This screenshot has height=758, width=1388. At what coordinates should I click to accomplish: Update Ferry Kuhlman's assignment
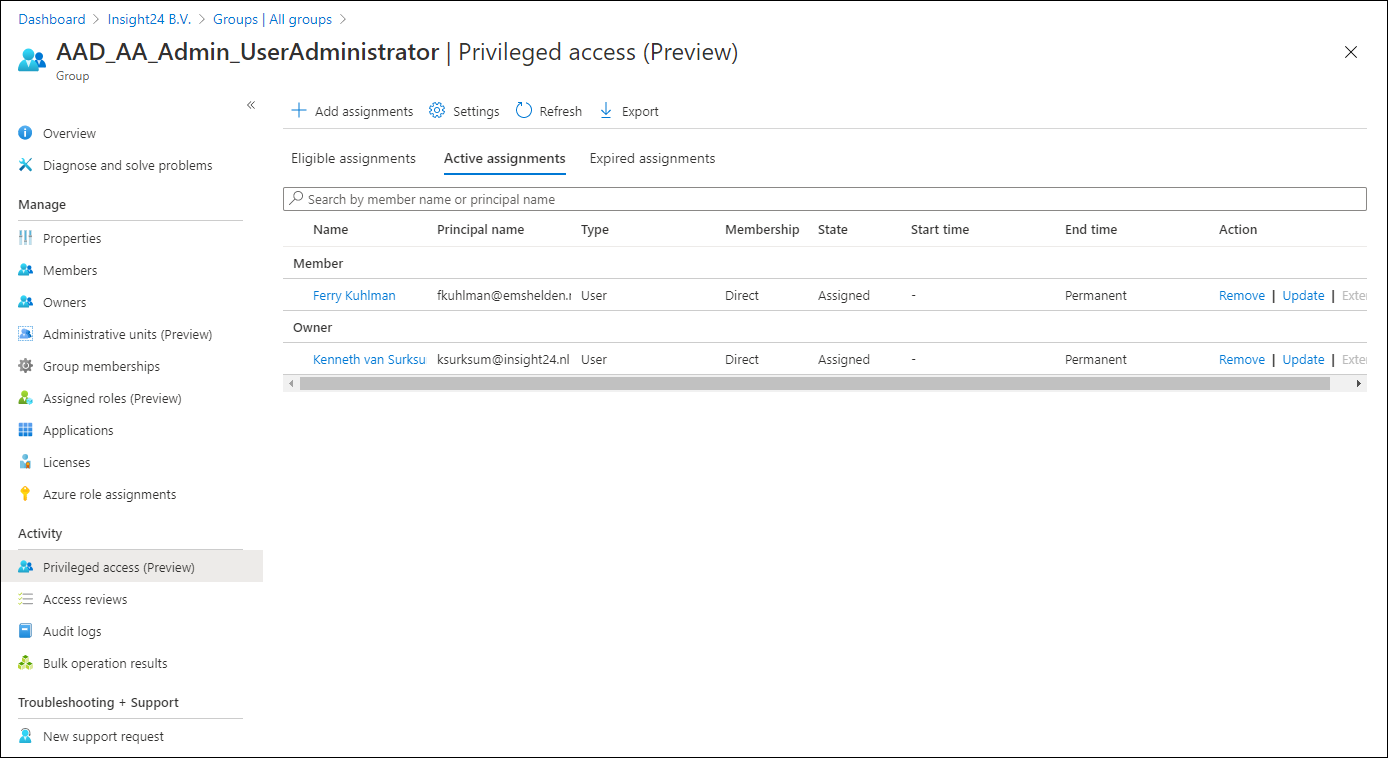(x=1303, y=295)
